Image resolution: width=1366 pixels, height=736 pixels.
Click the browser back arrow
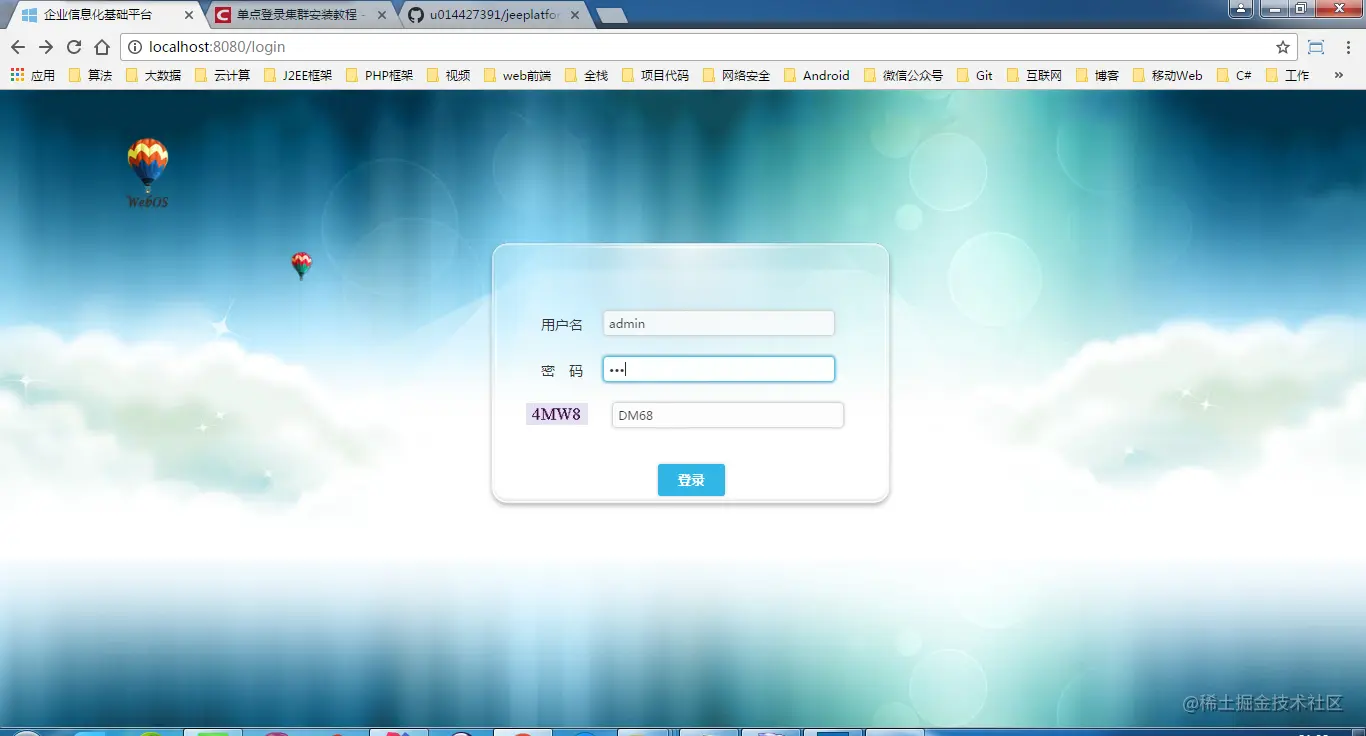pos(18,47)
